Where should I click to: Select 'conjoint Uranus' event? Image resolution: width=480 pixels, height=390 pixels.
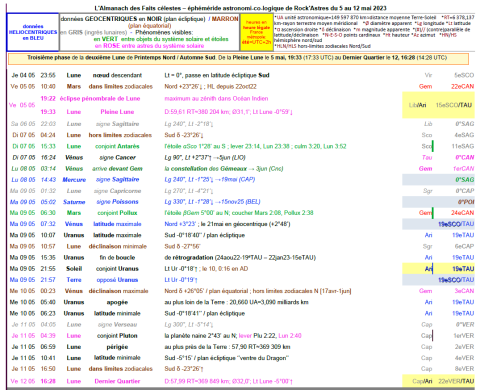tap(117, 269)
